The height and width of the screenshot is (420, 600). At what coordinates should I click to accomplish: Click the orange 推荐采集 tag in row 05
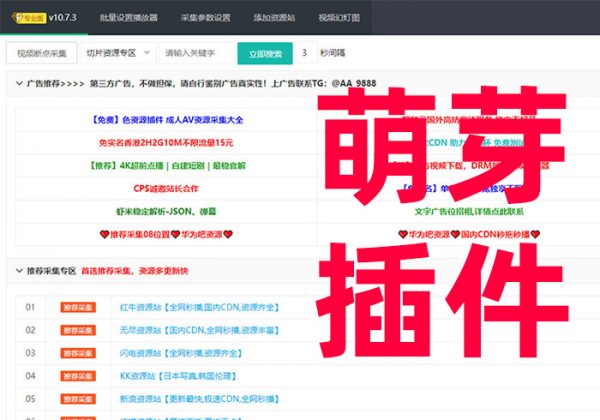pyautogui.click(x=77, y=399)
